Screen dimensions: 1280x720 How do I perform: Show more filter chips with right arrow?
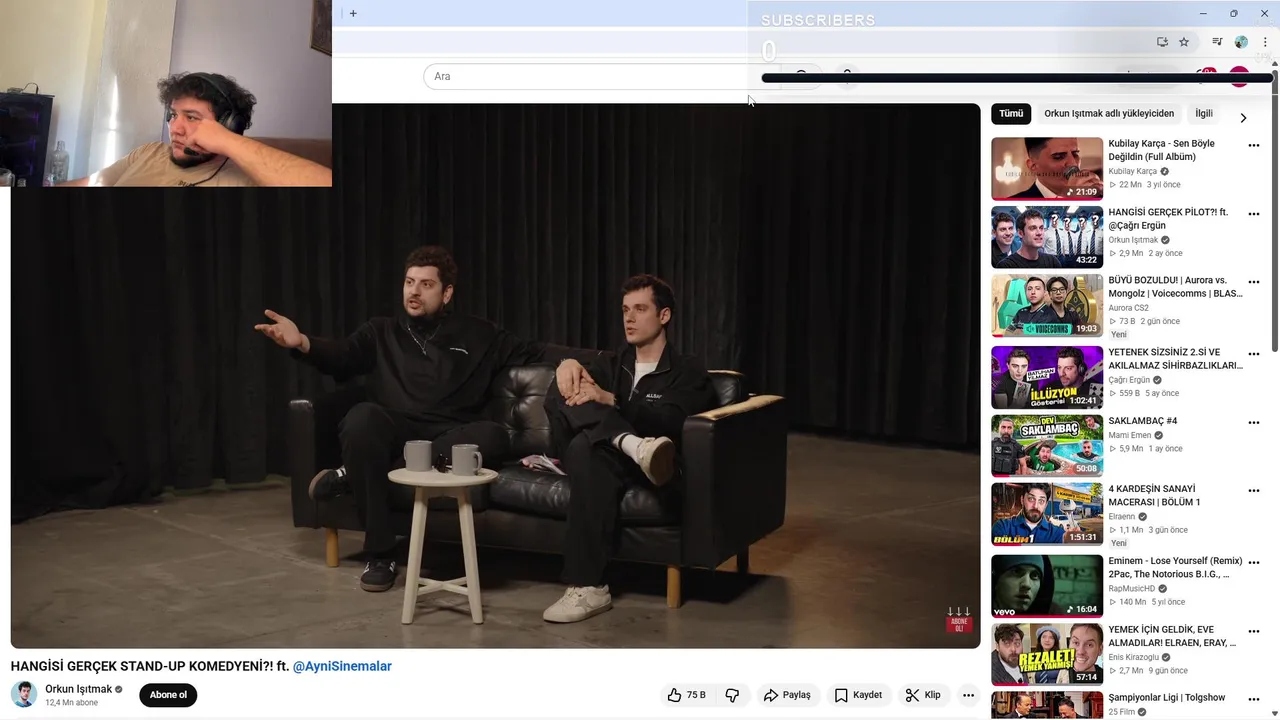coord(1243,118)
